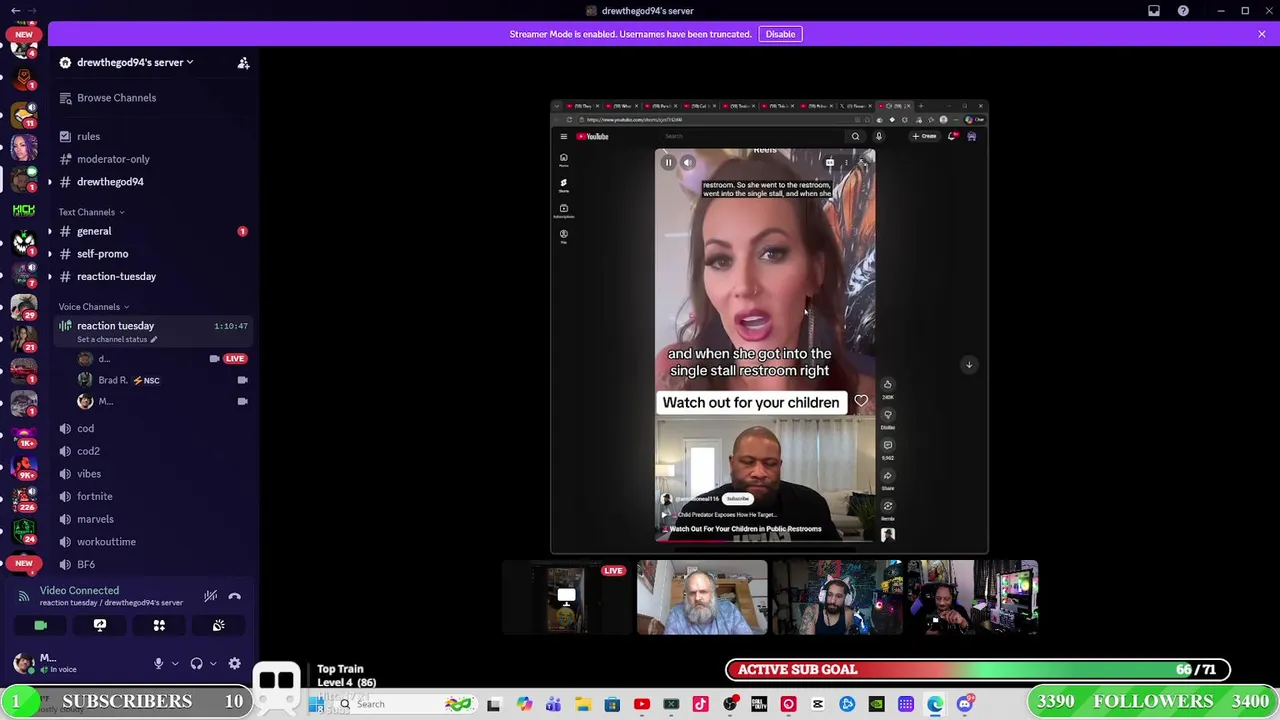Open Copilot from the taskbar
This screenshot has height=720, width=1280.
524,704
